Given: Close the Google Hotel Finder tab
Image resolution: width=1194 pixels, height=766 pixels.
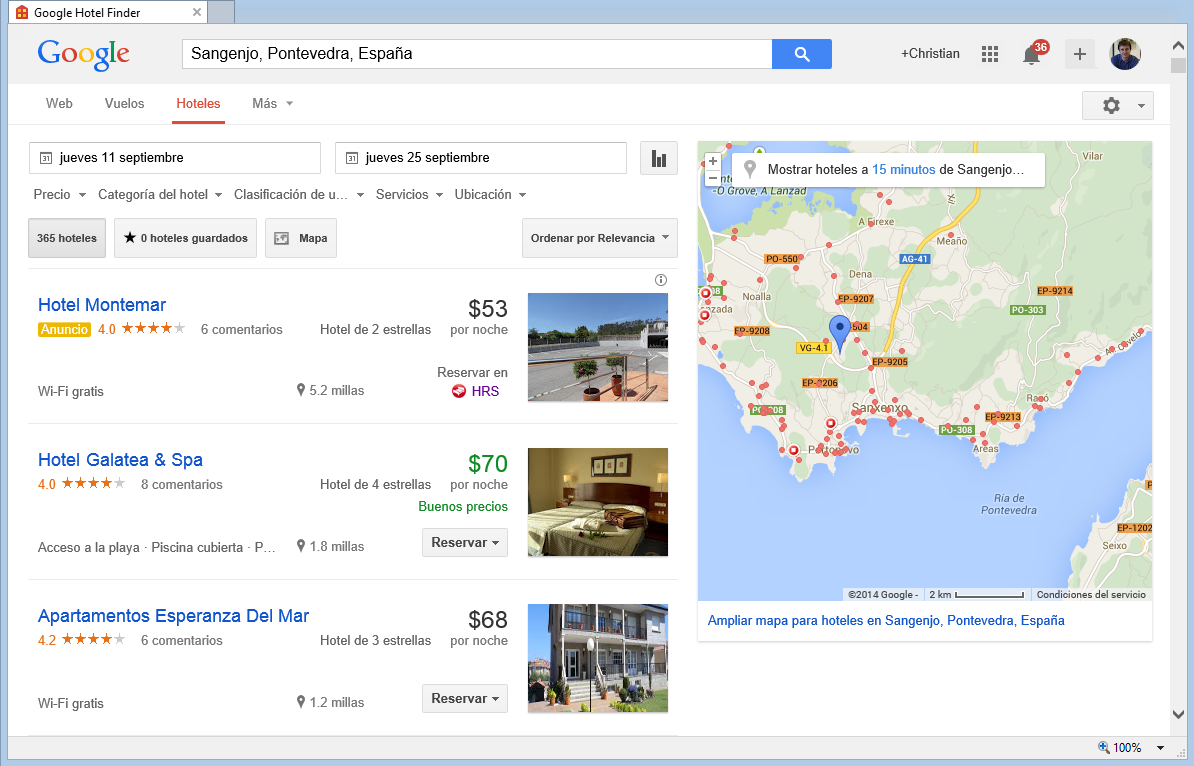Looking at the screenshot, I should click(x=196, y=12).
